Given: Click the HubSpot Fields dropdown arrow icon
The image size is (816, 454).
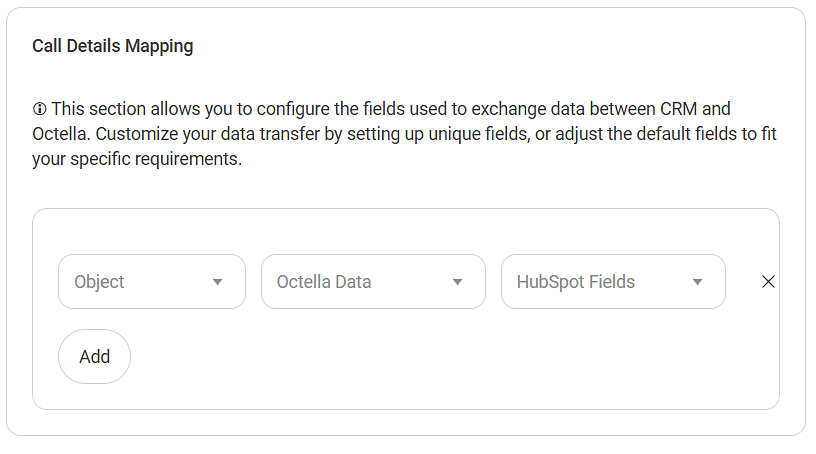Looking at the screenshot, I should pos(697,282).
